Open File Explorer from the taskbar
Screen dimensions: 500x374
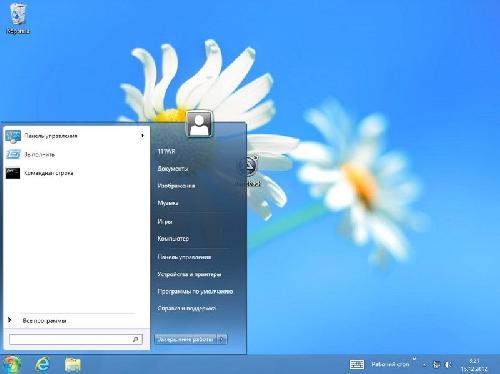point(73,364)
